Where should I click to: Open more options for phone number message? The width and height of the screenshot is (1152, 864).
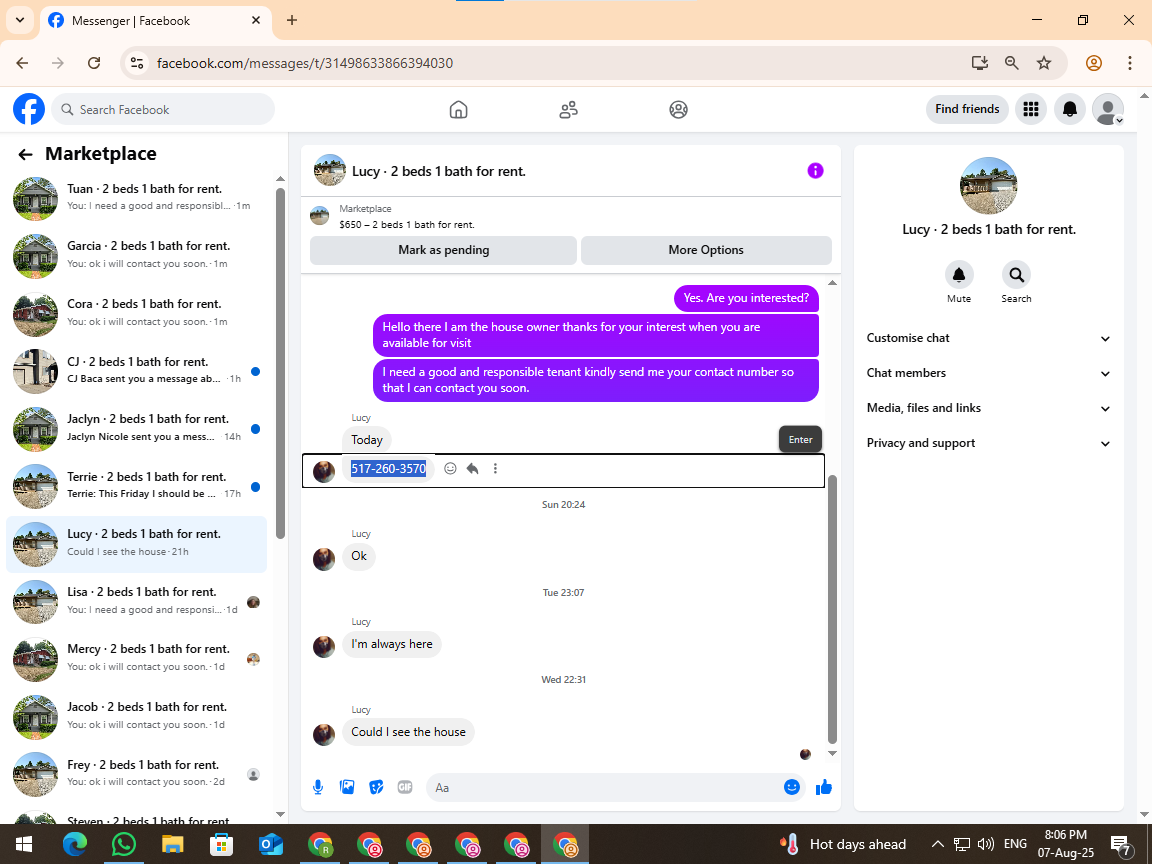(x=495, y=469)
